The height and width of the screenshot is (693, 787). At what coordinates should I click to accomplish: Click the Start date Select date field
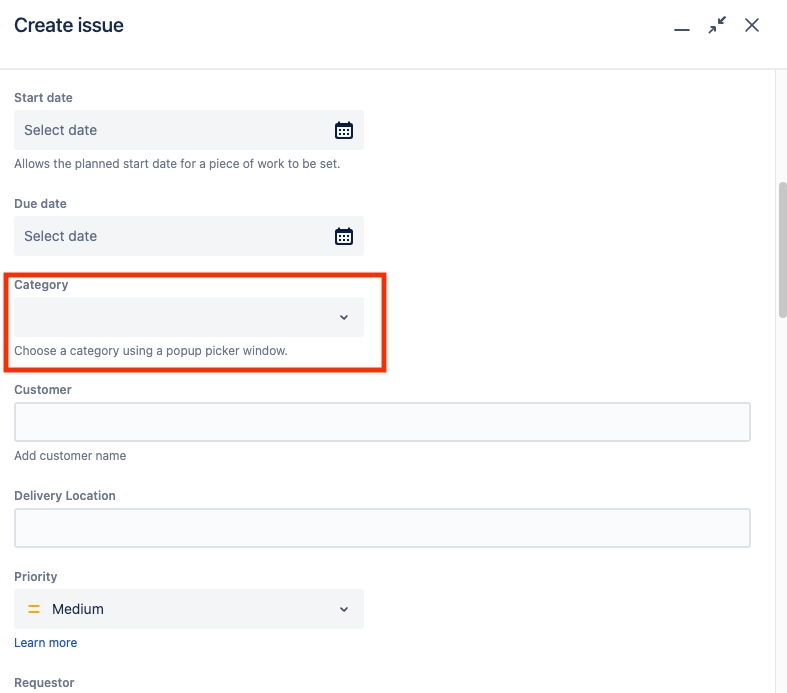point(189,130)
